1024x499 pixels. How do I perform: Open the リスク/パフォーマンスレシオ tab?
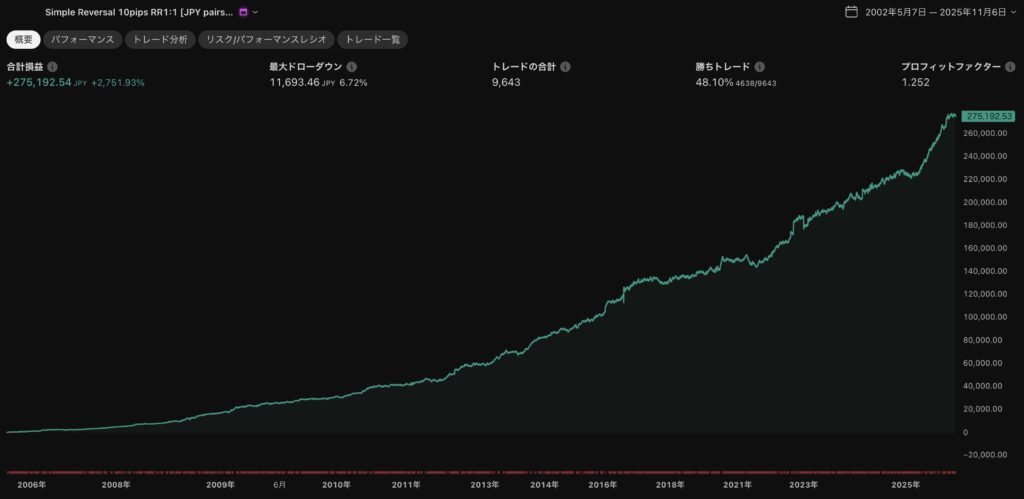click(264, 40)
